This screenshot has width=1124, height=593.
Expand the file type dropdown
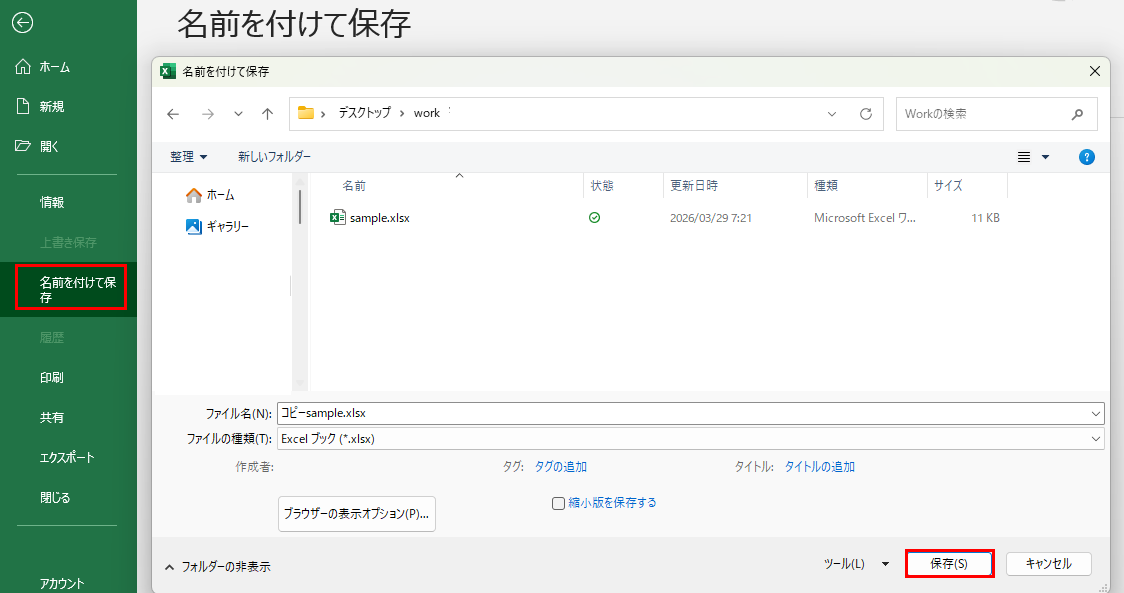coord(1096,439)
